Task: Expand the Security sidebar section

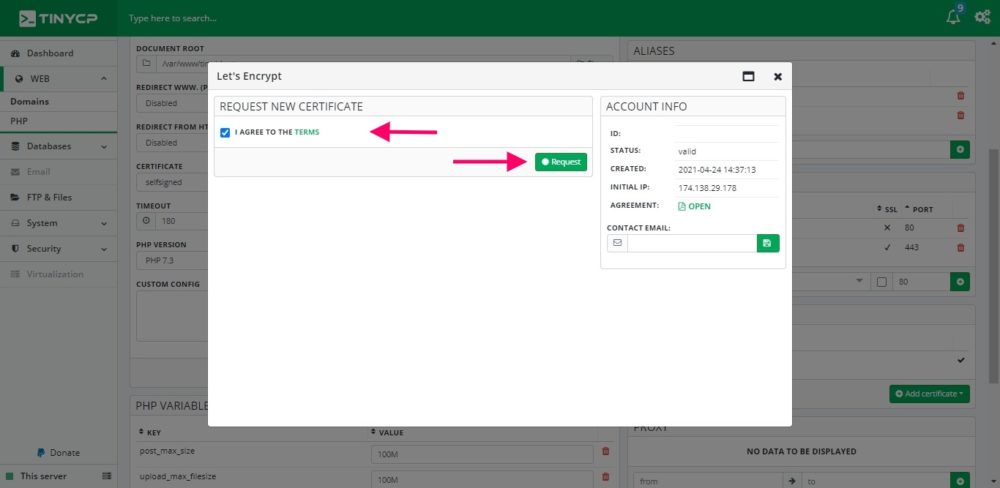Action: pyautogui.click(x=59, y=249)
